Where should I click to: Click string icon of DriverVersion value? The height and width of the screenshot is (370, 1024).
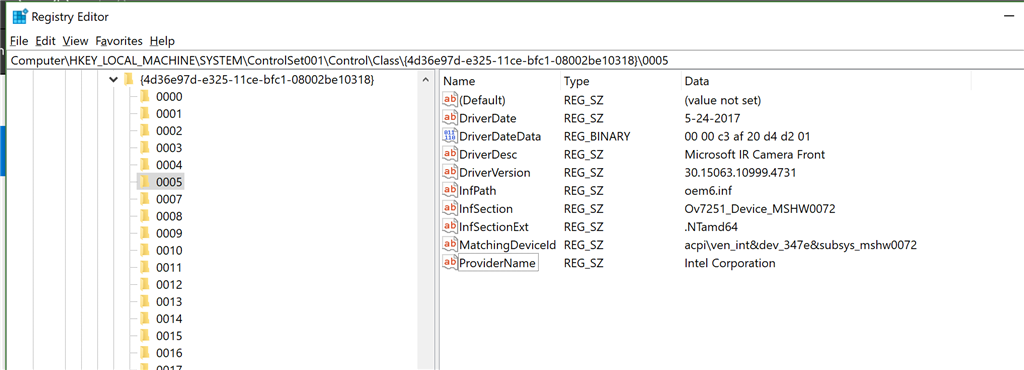tap(450, 172)
